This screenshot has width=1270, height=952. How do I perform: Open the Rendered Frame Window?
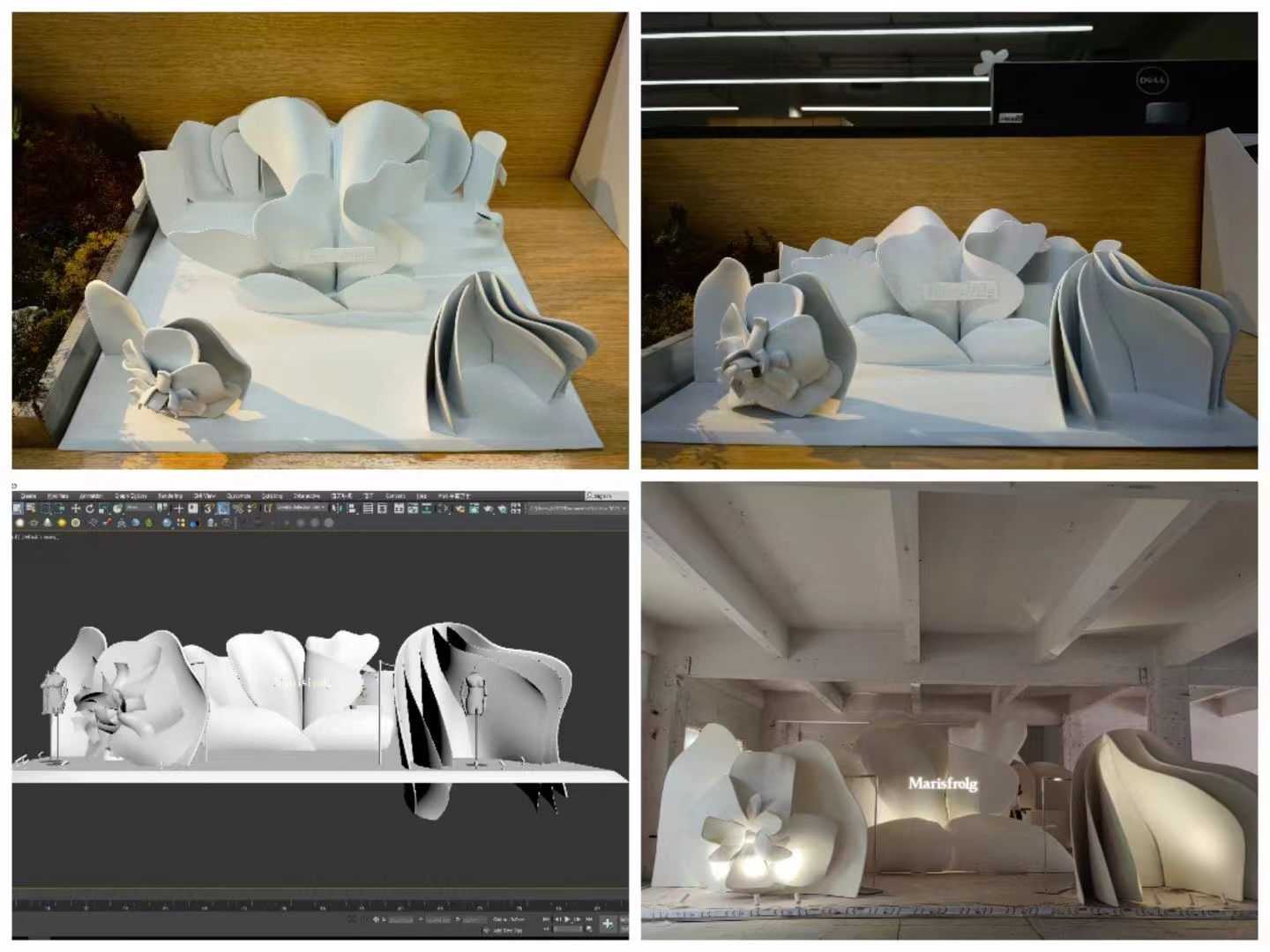coord(474,509)
